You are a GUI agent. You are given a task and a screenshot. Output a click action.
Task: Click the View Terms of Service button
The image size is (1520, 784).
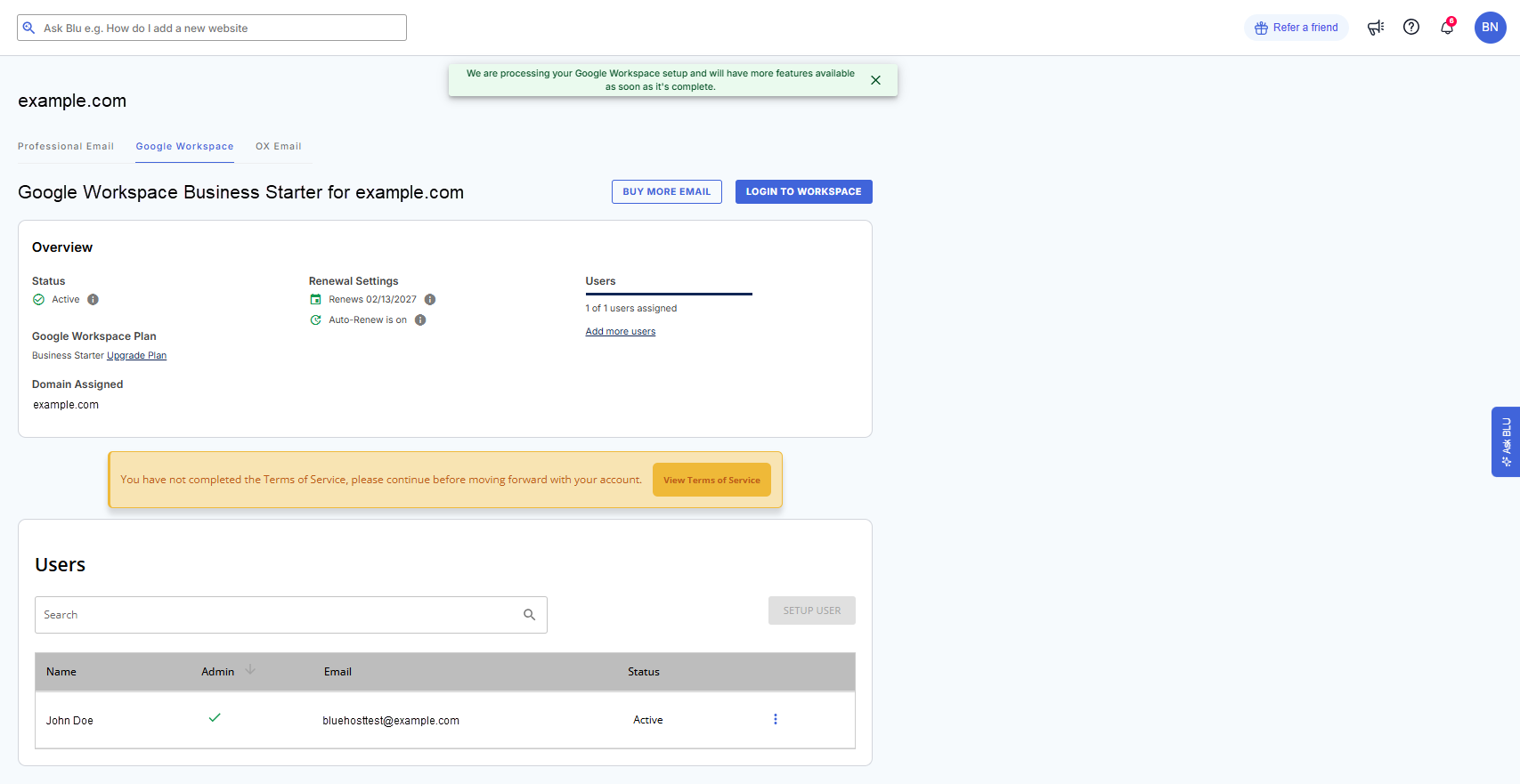pyautogui.click(x=711, y=480)
